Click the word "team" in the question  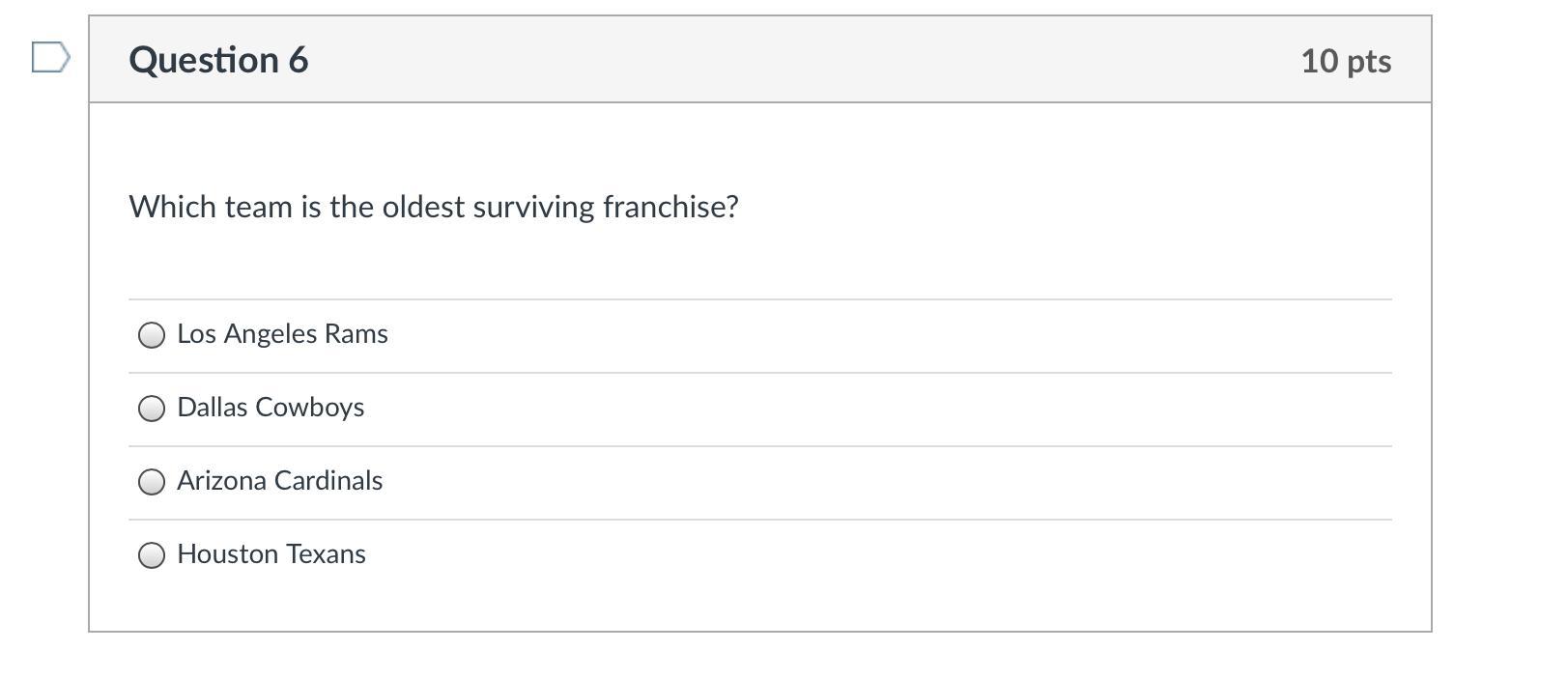tap(258, 207)
